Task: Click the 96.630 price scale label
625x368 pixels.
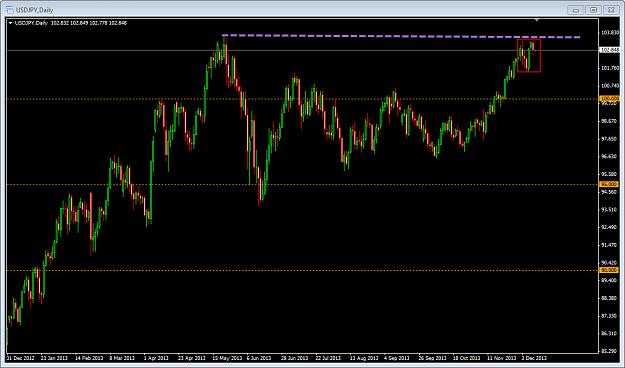Action: pos(610,156)
